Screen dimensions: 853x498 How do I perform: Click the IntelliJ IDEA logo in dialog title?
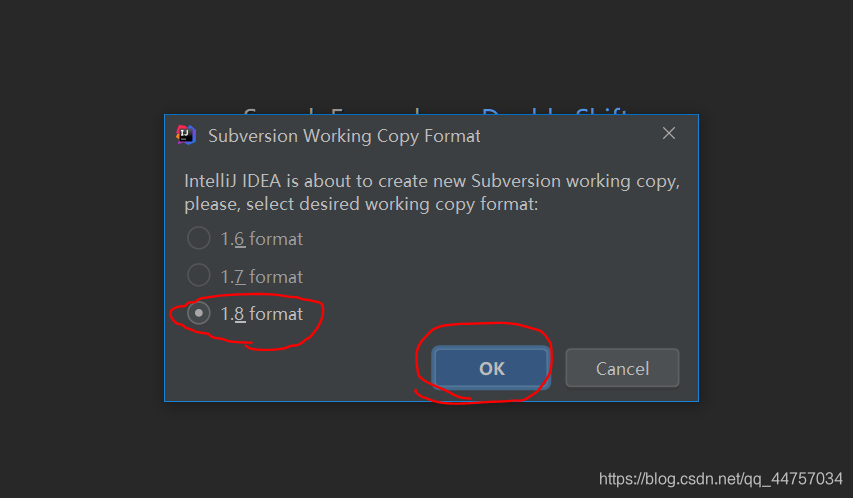click(x=185, y=135)
